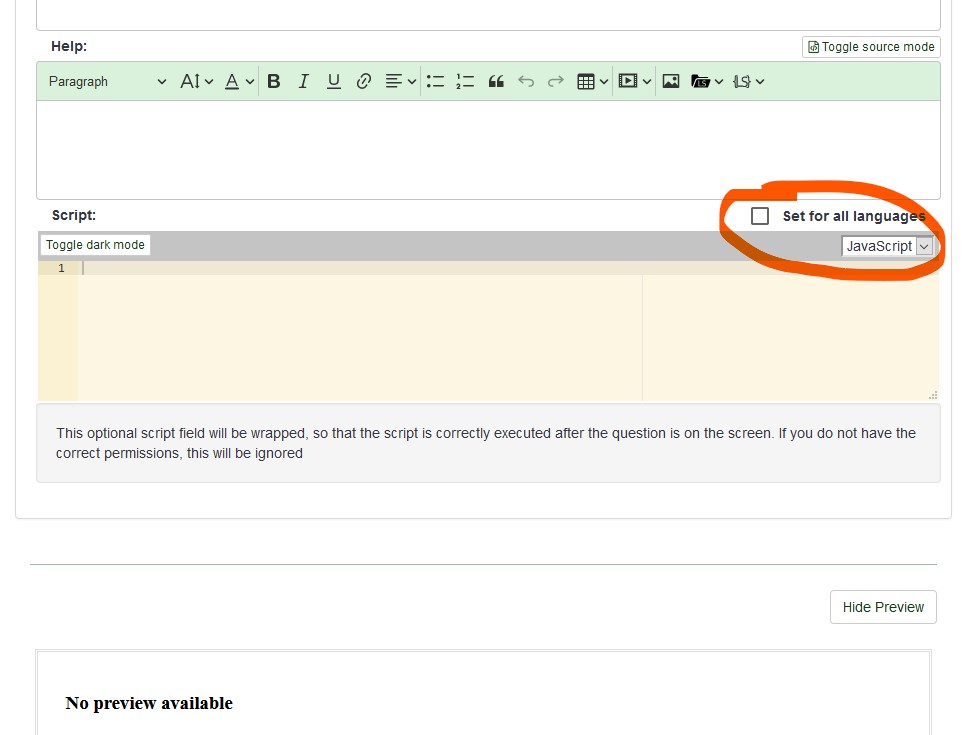The width and height of the screenshot is (965, 735).
Task: Open the Paragraph heading style dropdown
Action: 107,81
